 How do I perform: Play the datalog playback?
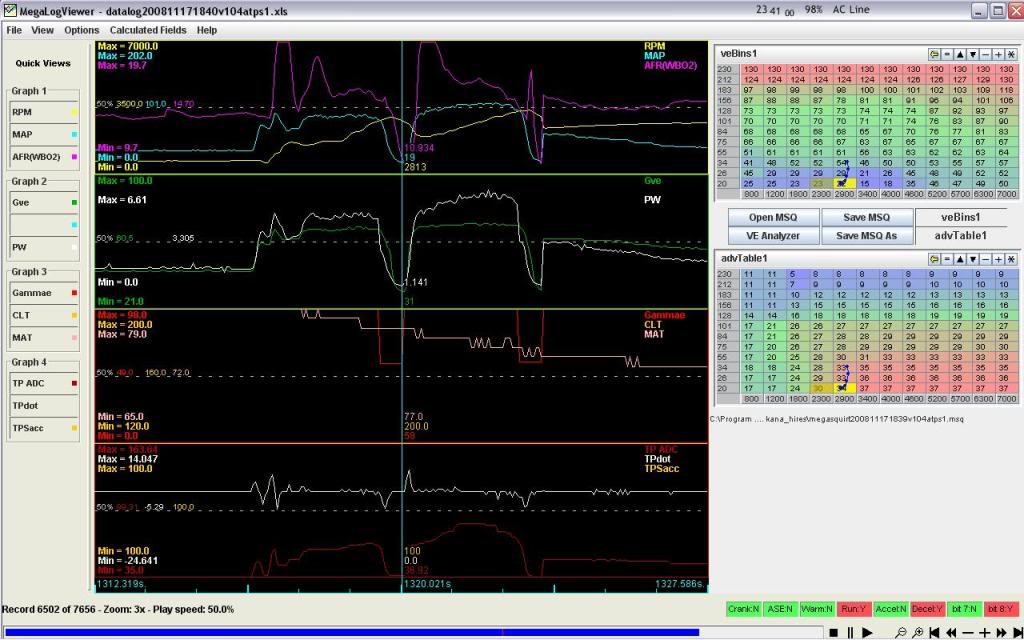click(868, 631)
